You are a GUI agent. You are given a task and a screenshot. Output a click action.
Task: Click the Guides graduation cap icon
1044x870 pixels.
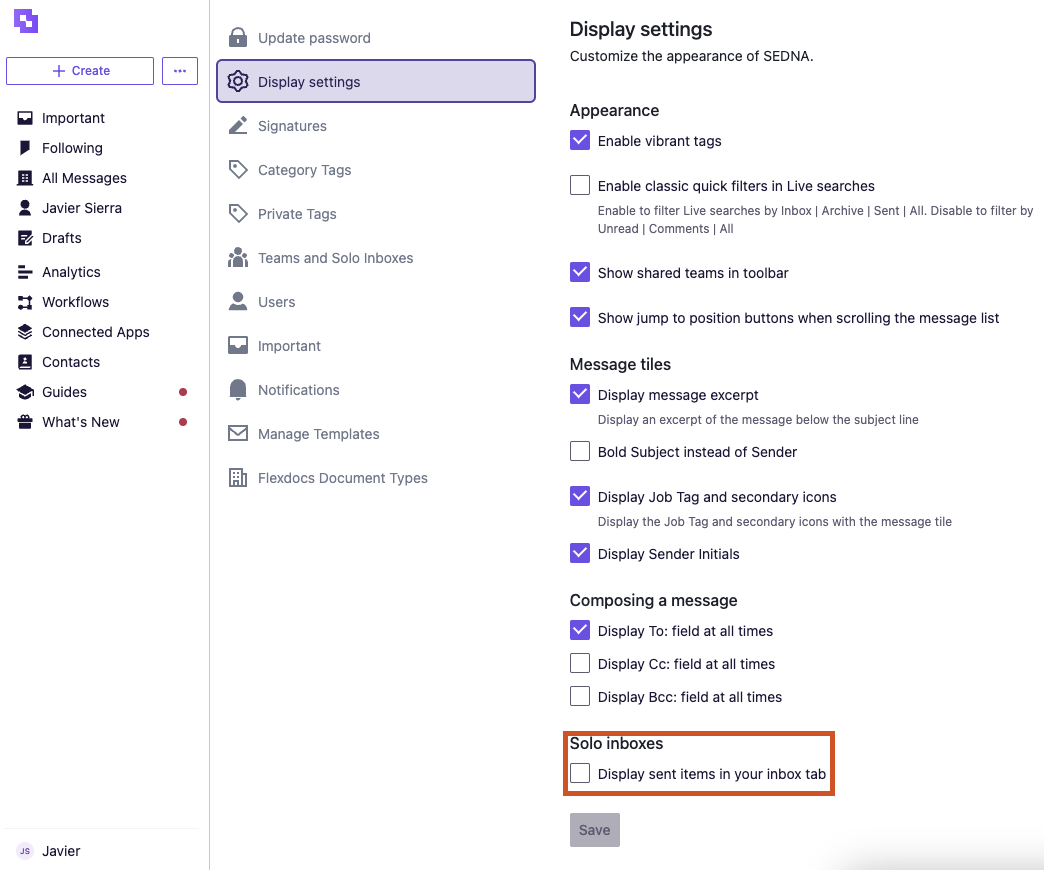click(25, 391)
